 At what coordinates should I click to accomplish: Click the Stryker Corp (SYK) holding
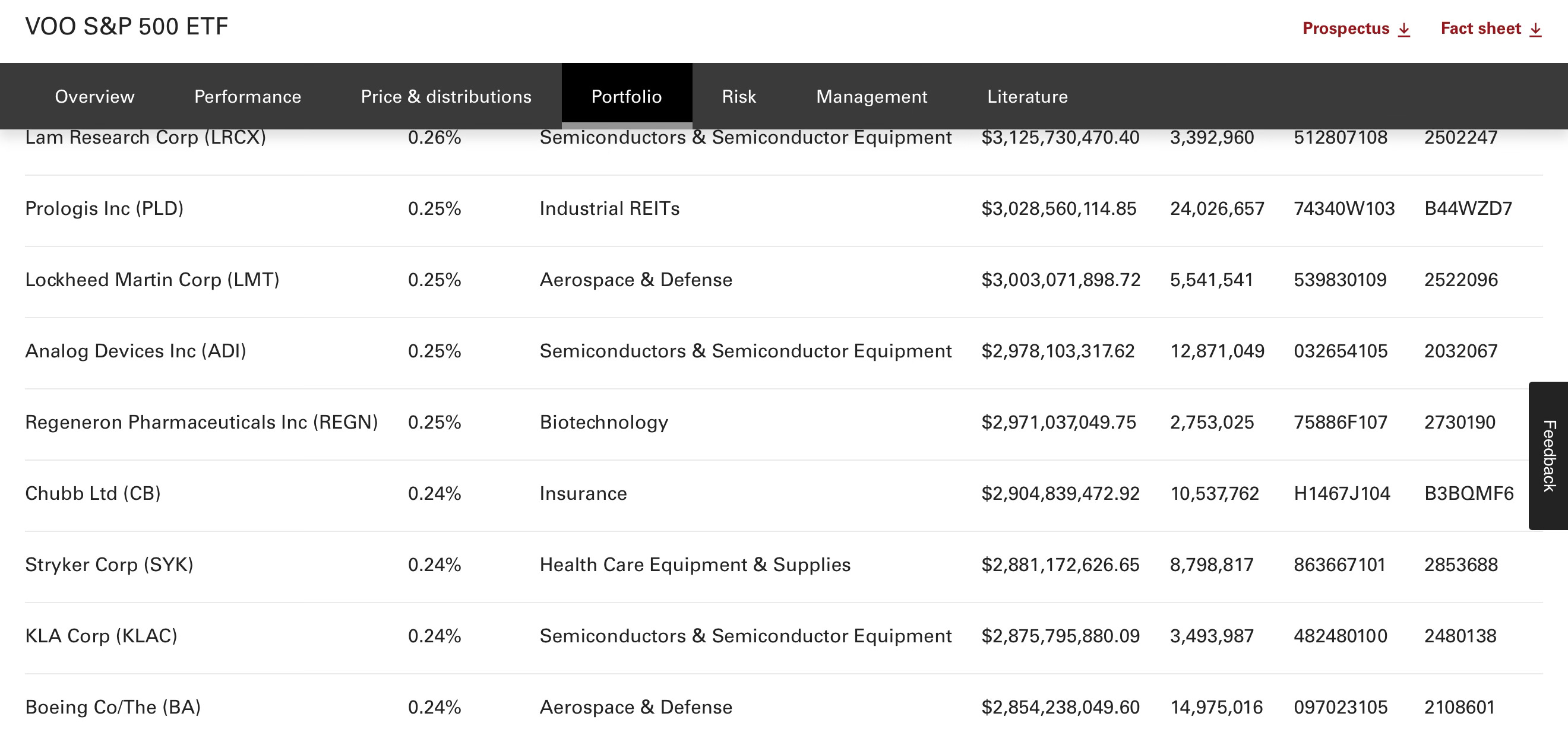109,565
